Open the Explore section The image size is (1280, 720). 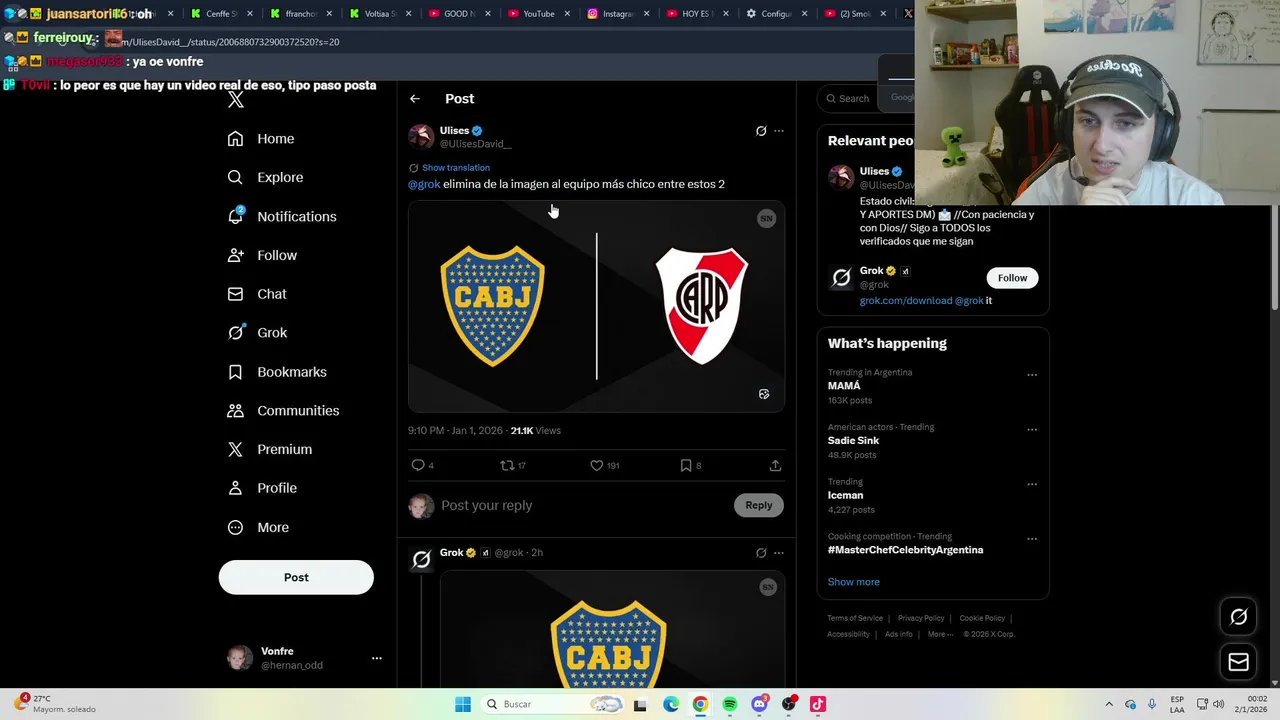click(265, 177)
